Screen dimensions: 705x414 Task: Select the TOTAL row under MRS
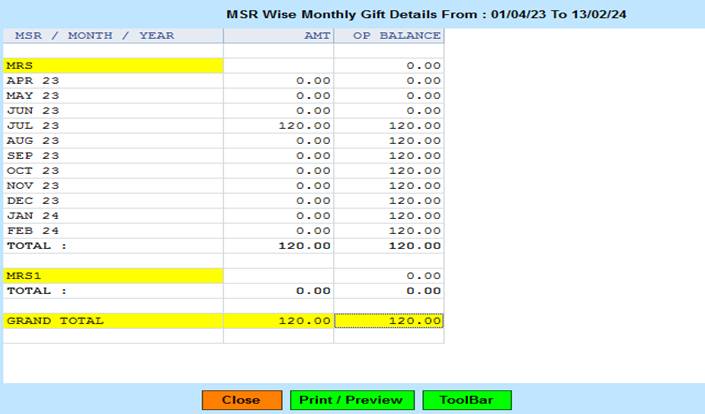click(113, 245)
